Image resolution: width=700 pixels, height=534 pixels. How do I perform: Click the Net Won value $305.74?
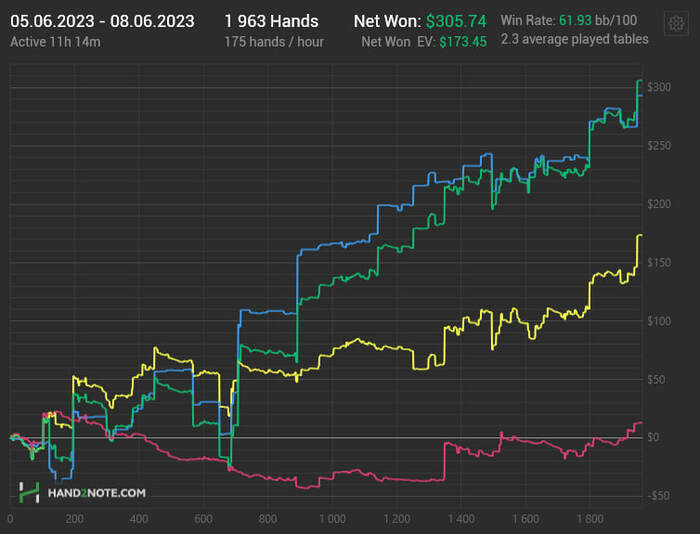456,21
